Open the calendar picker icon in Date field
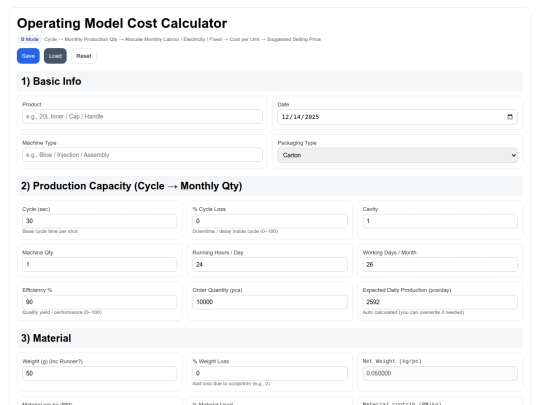 (x=510, y=117)
